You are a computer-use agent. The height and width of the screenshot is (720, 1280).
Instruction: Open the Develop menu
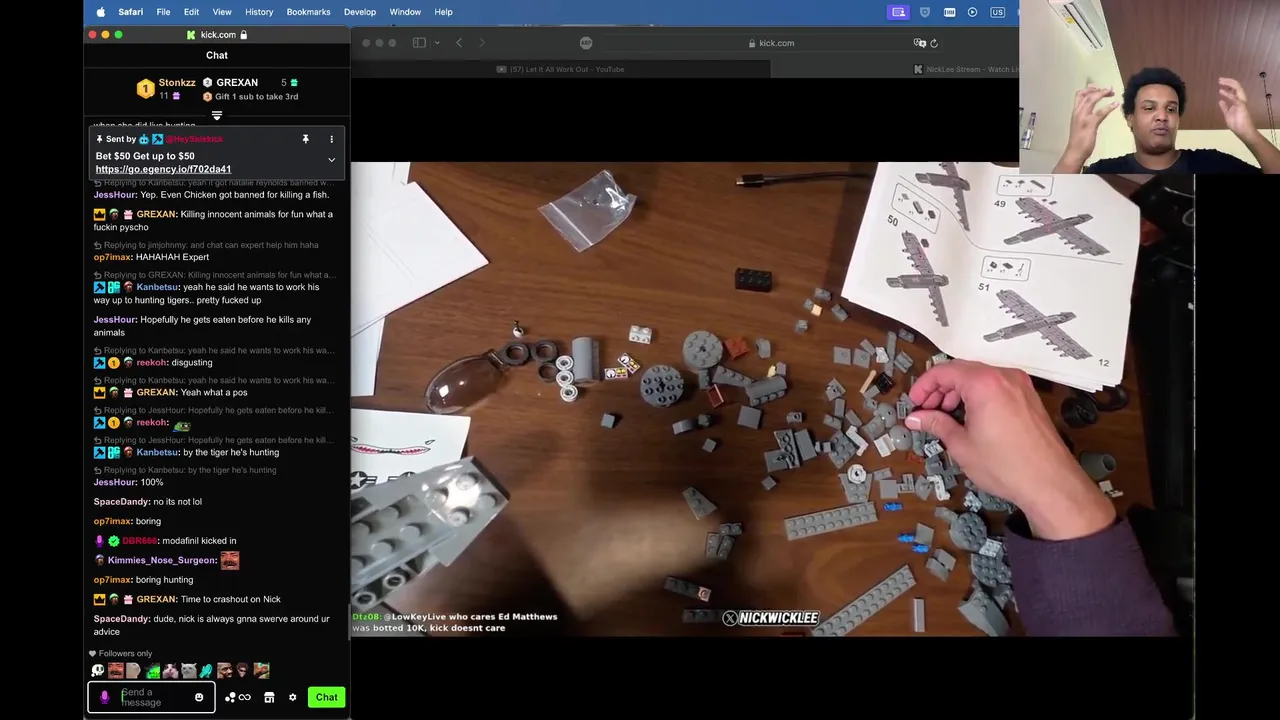coord(360,12)
